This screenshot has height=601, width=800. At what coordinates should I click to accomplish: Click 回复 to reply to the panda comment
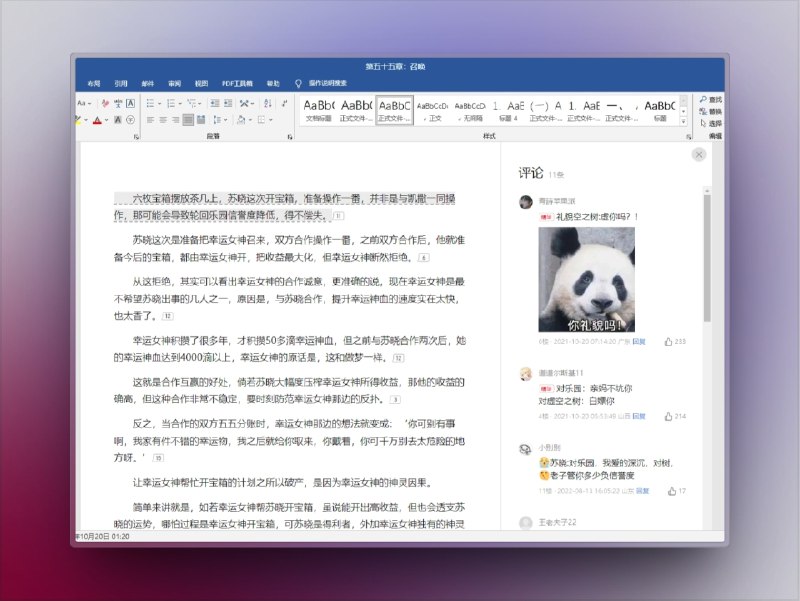pyautogui.click(x=636, y=341)
